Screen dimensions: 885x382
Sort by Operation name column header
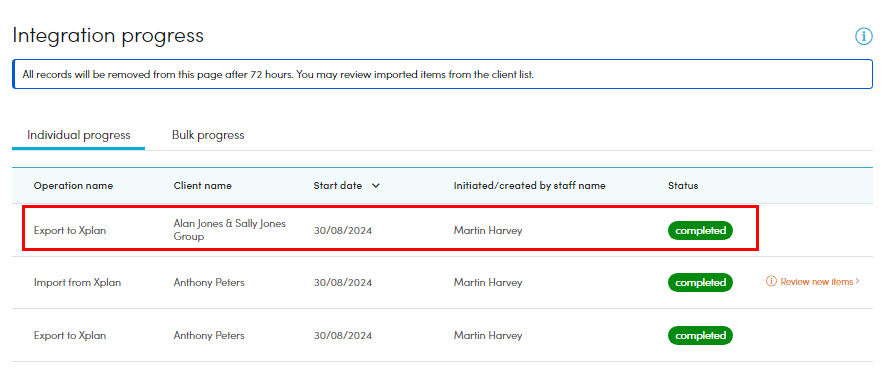pyautogui.click(x=73, y=186)
